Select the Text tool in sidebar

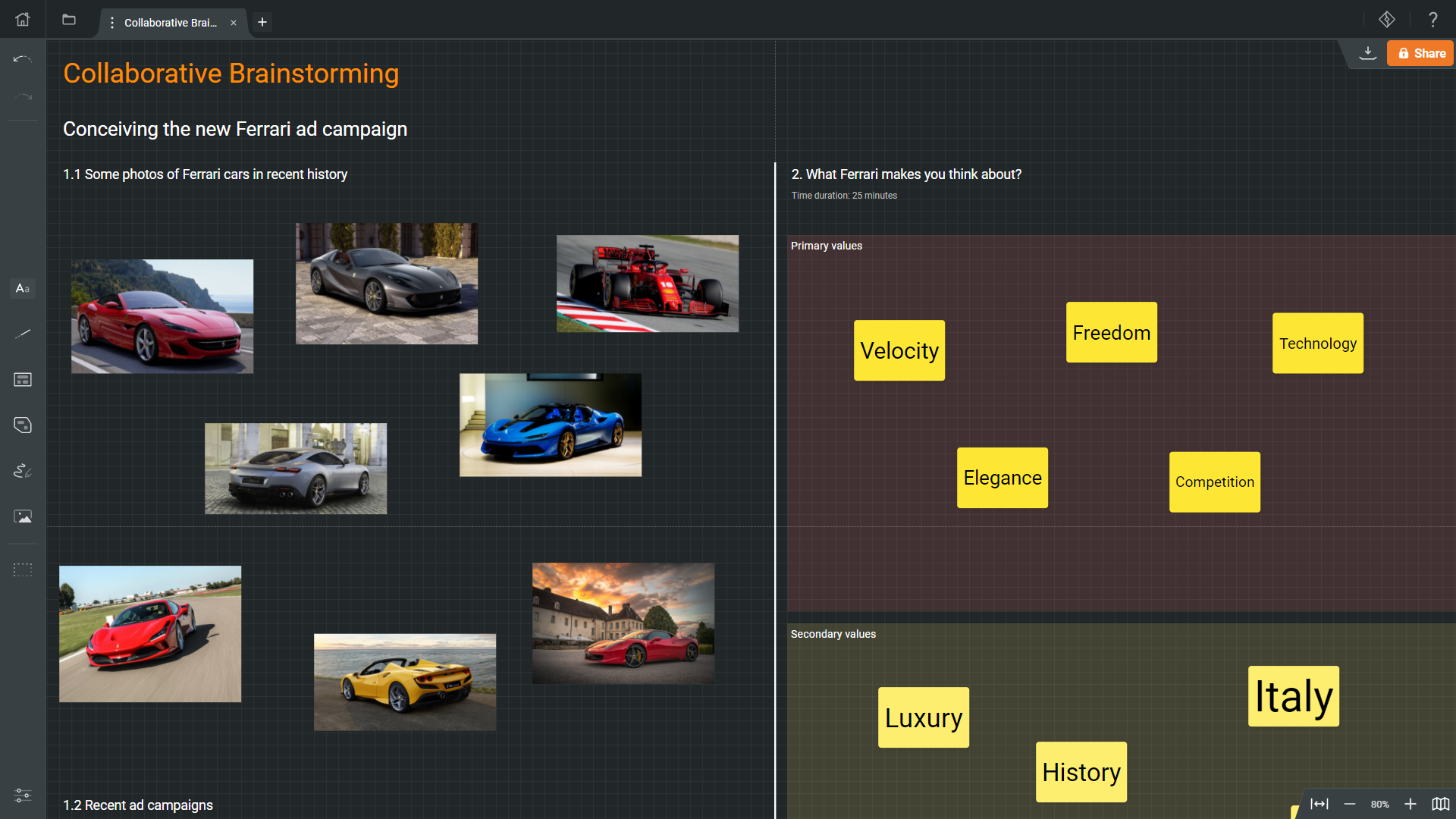pyautogui.click(x=23, y=288)
